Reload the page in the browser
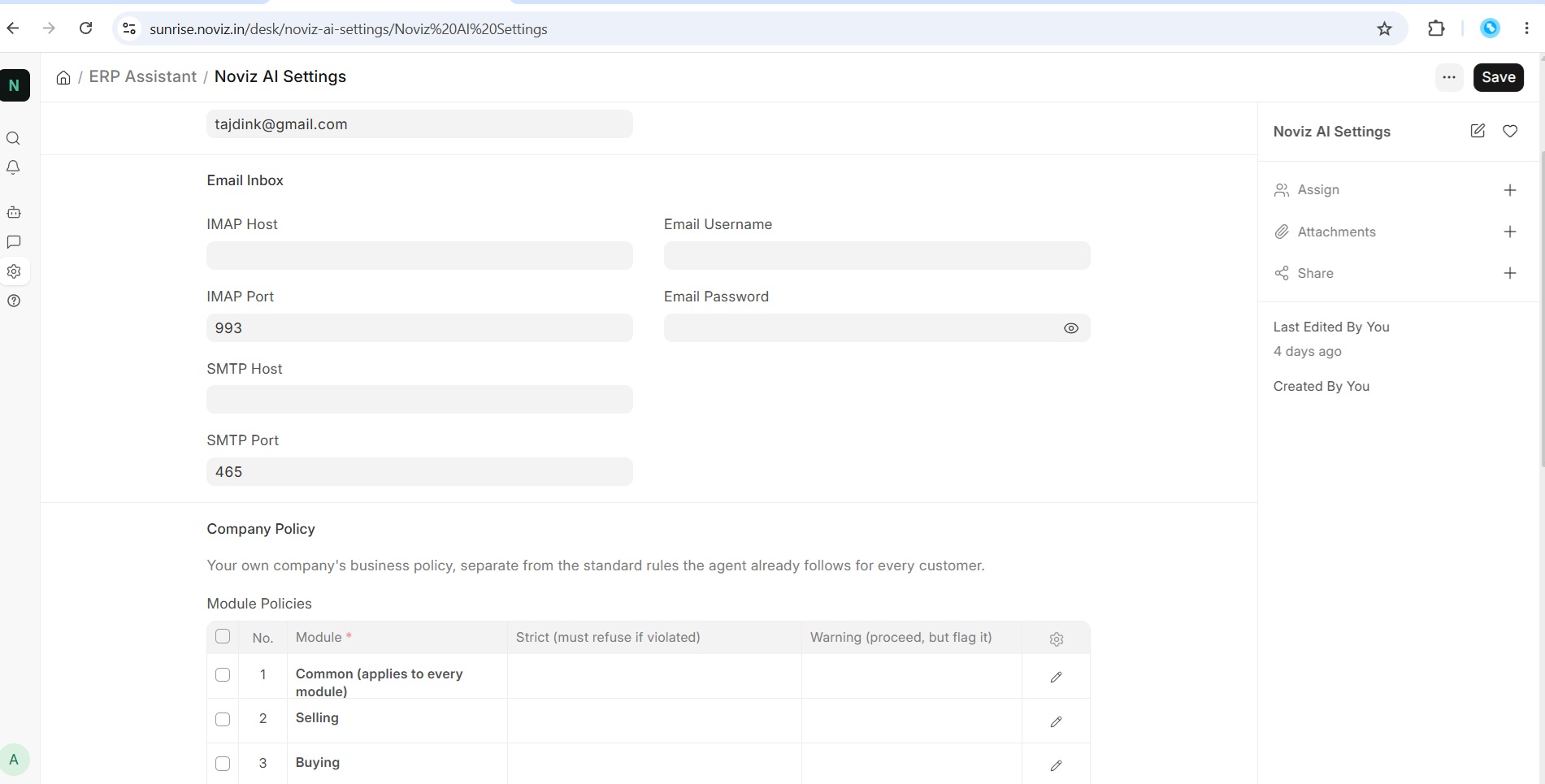1545x784 pixels. tap(85, 28)
